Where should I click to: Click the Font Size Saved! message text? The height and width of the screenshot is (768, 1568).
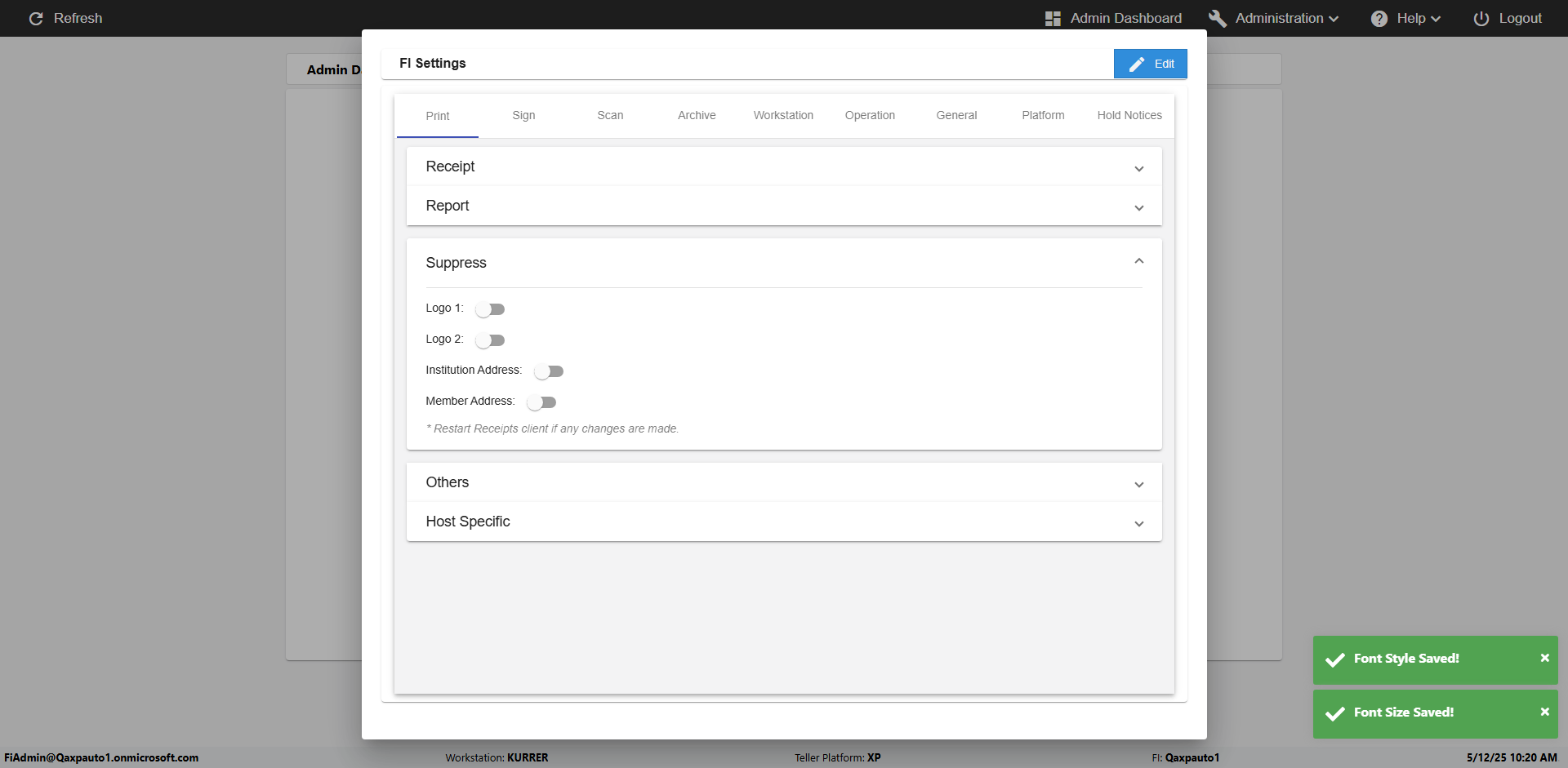coord(1404,713)
